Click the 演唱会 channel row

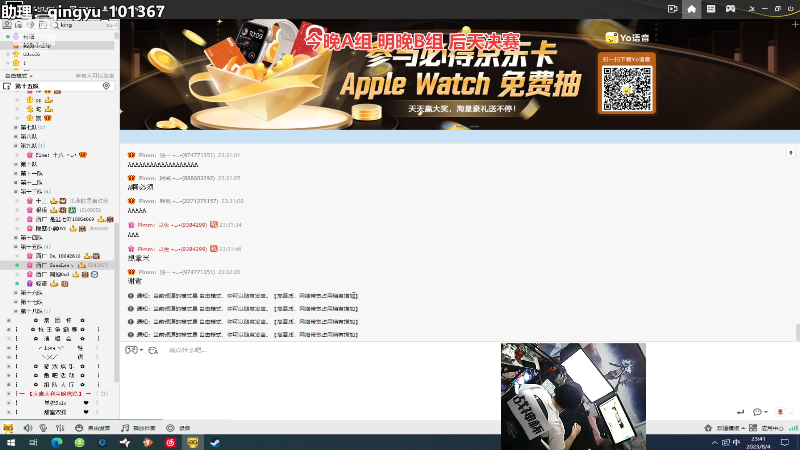point(58,338)
